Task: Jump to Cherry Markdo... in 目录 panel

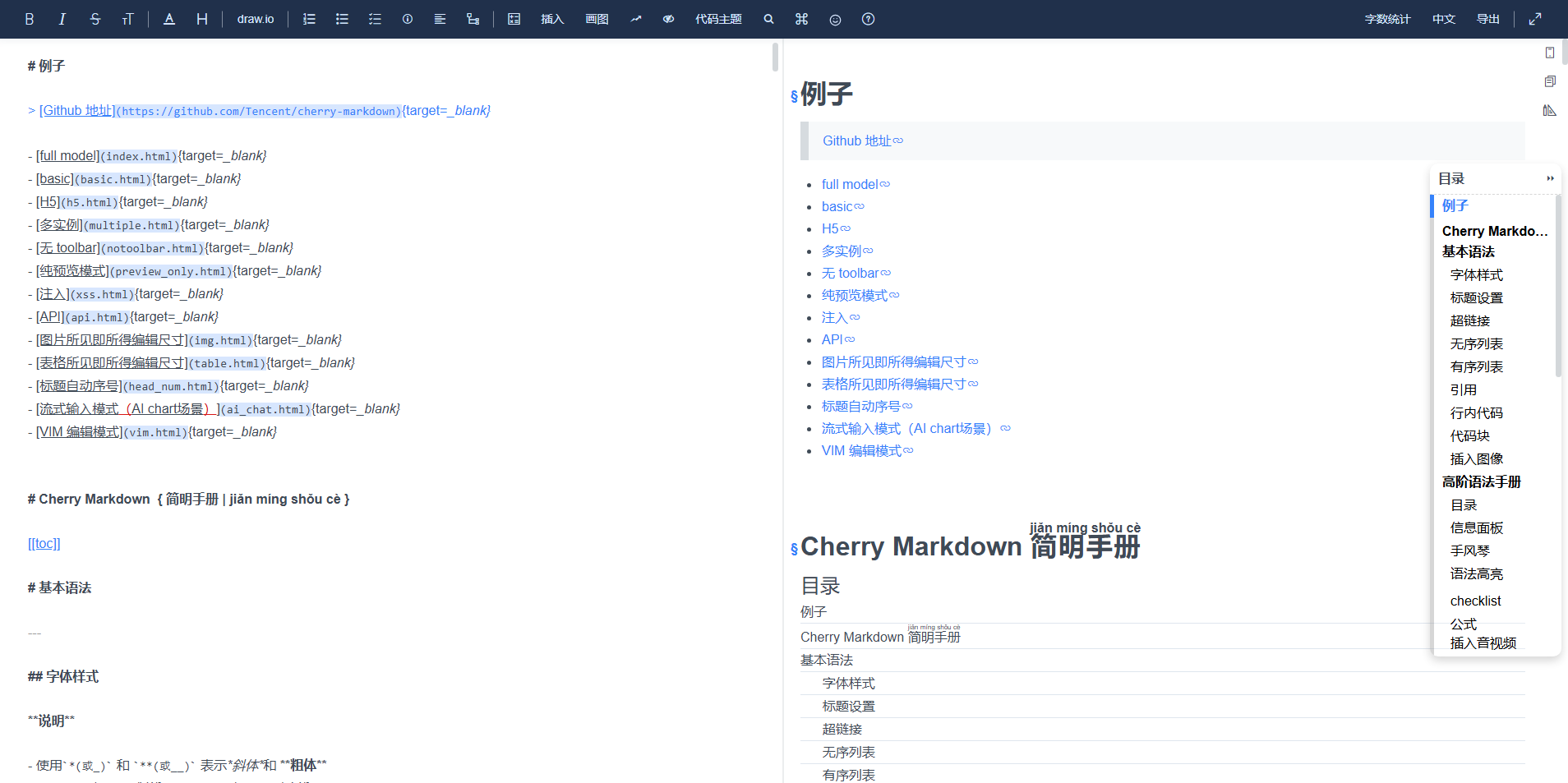Action: pyautogui.click(x=1495, y=231)
